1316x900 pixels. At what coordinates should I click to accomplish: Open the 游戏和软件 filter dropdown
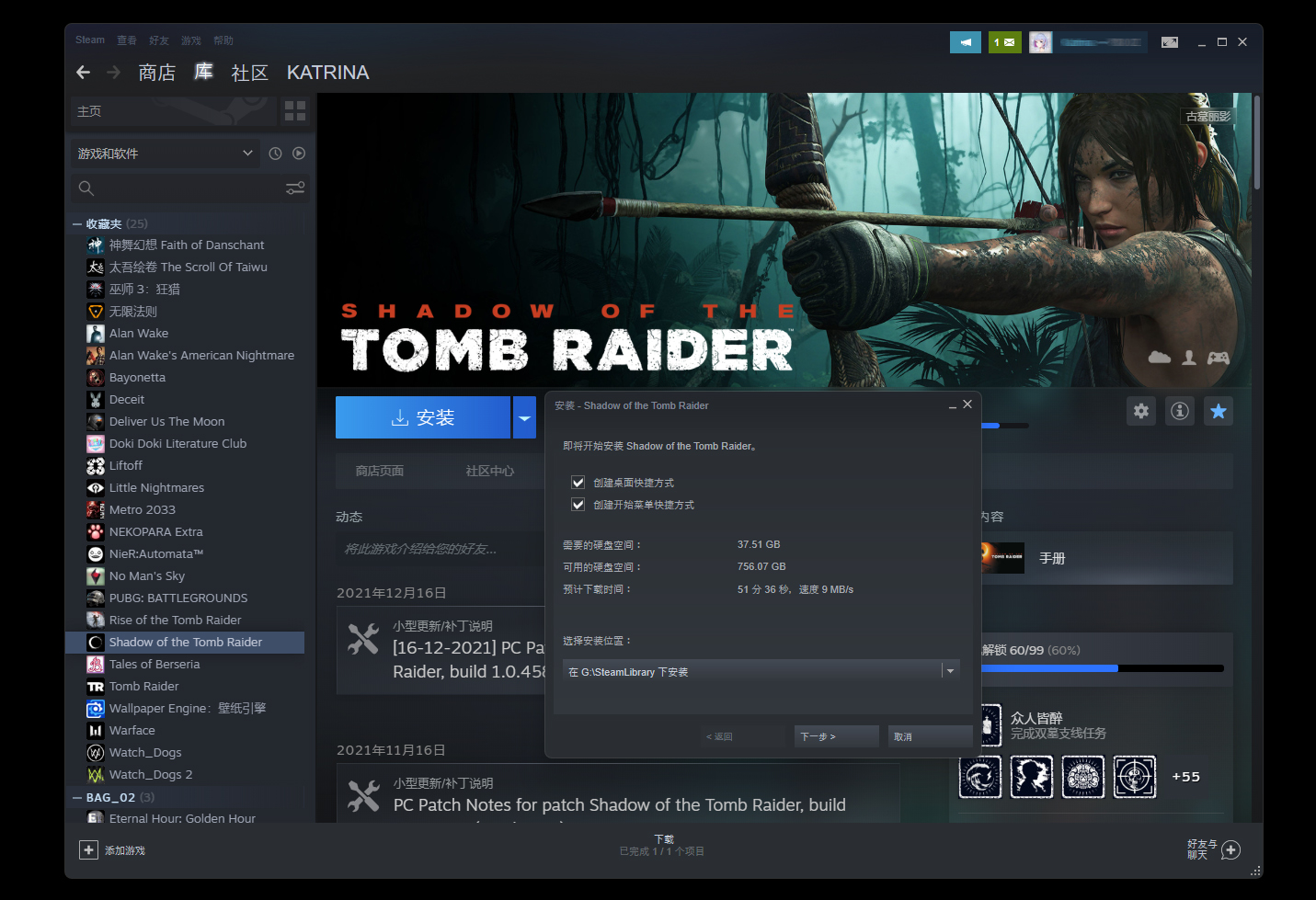pos(166,154)
